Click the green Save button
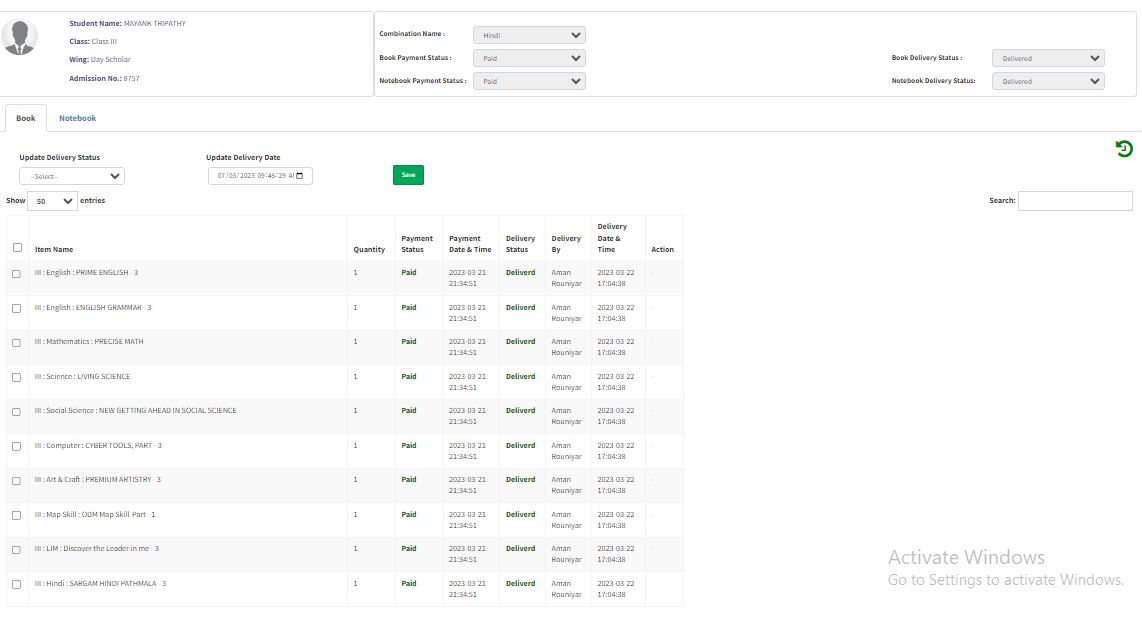Viewport: 1142px width, 621px height. tap(408, 175)
